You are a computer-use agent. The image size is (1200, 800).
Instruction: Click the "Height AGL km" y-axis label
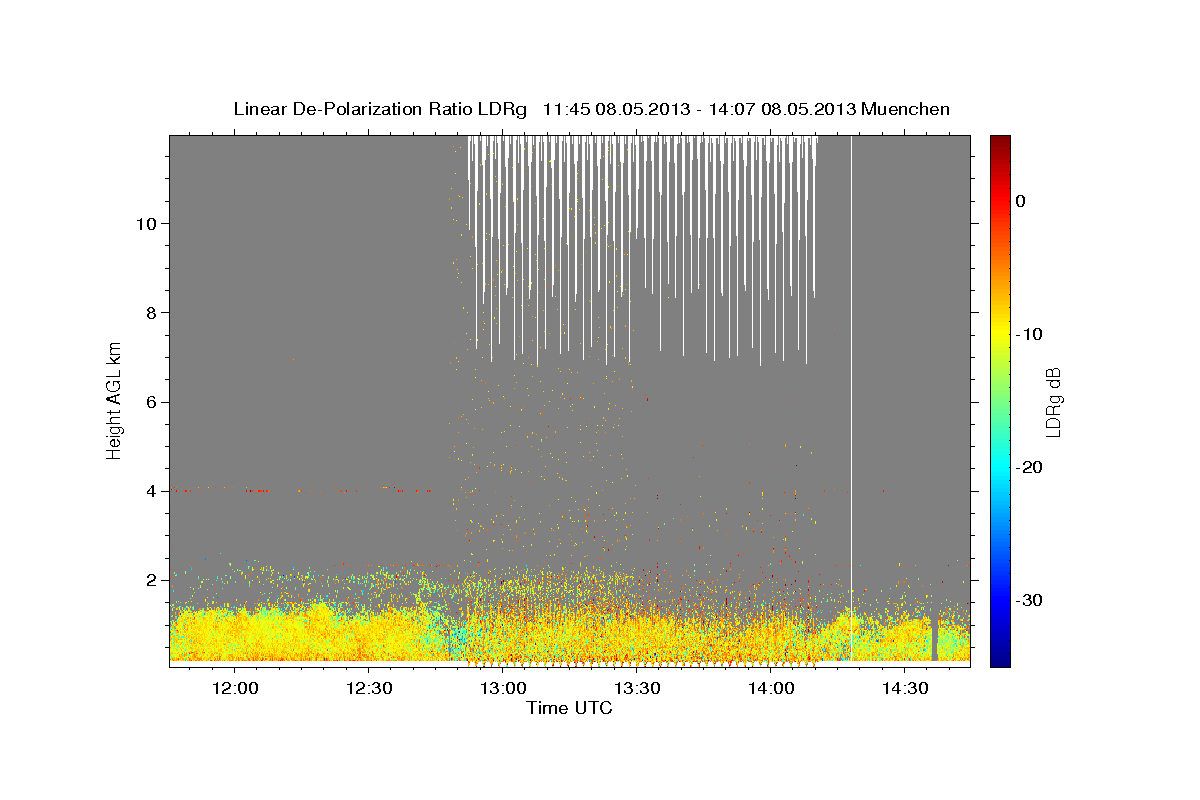click(x=115, y=399)
